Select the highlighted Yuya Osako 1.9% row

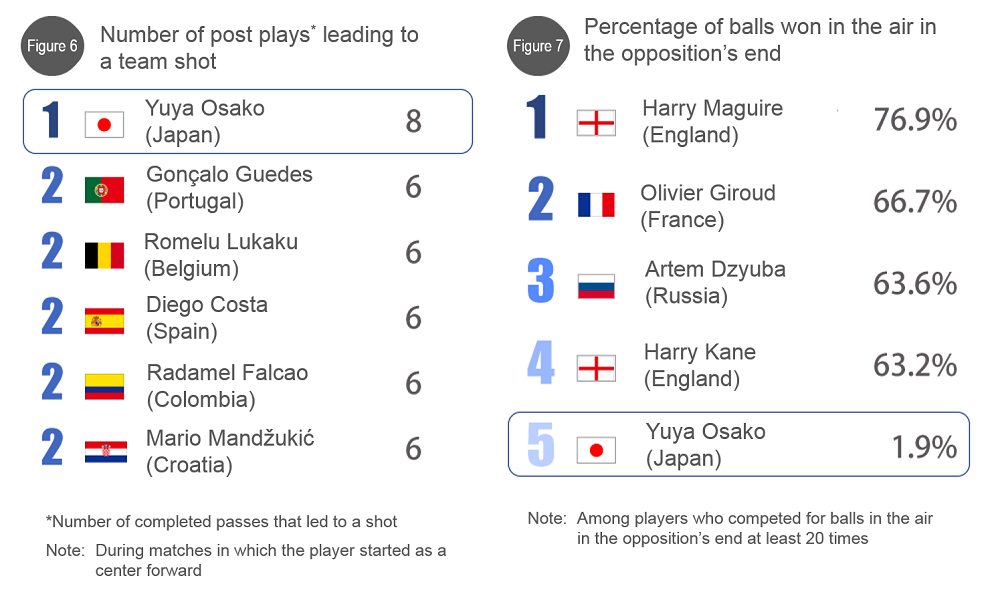(x=739, y=445)
